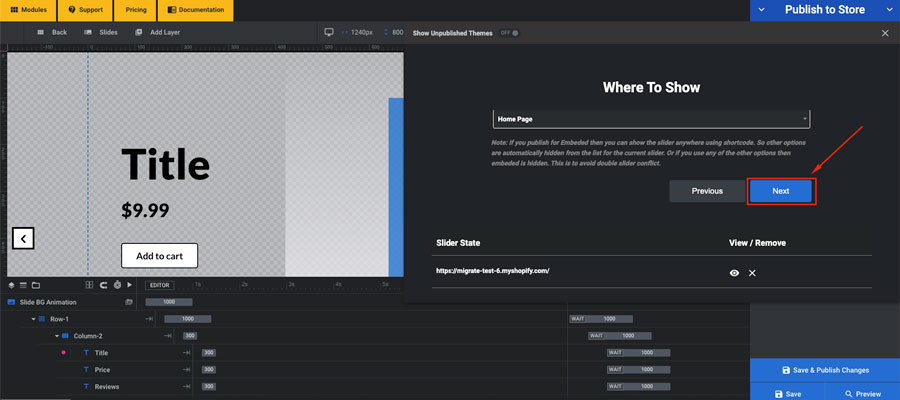Select the Column-2 layer
900x400 pixels.
coord(88,336)
